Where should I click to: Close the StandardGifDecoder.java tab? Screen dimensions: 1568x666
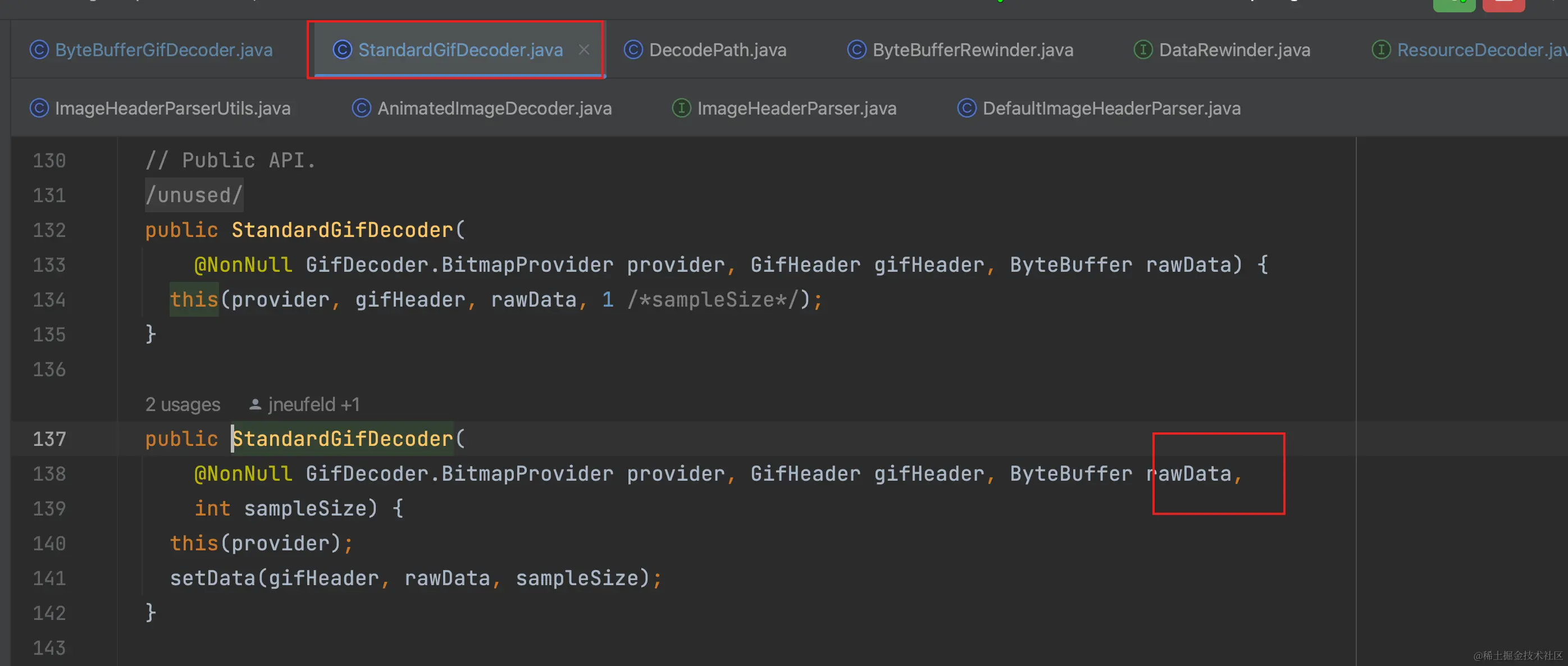(x=584, y=50)
